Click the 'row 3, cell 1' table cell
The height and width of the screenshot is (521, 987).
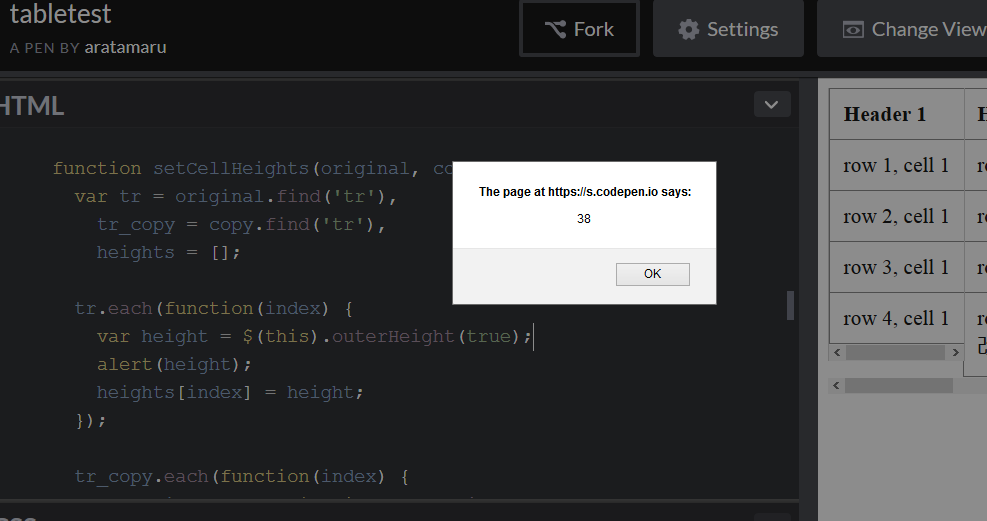(896, 267)
